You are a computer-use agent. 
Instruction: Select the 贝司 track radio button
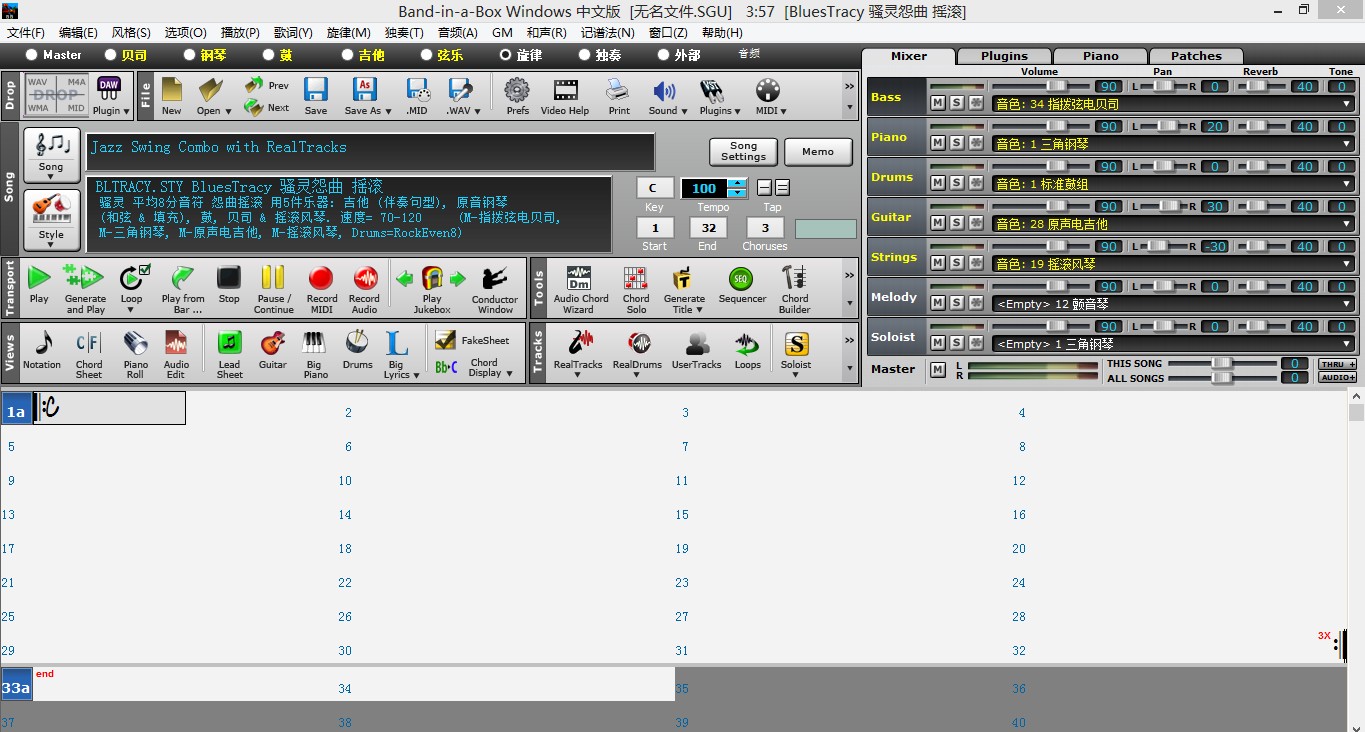[x=110, y=55]
